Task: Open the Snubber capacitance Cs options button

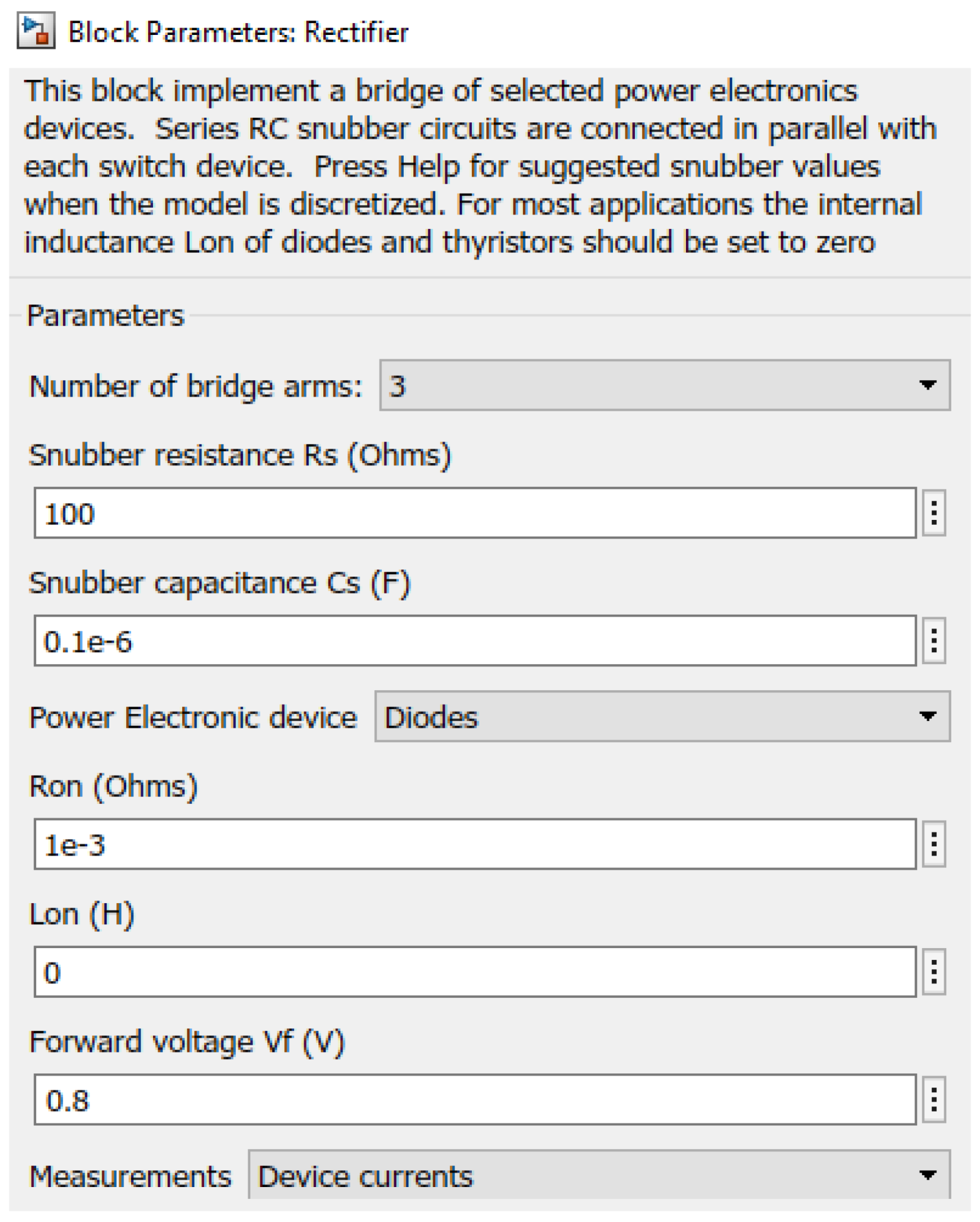Action: click(x=933, y=640)
